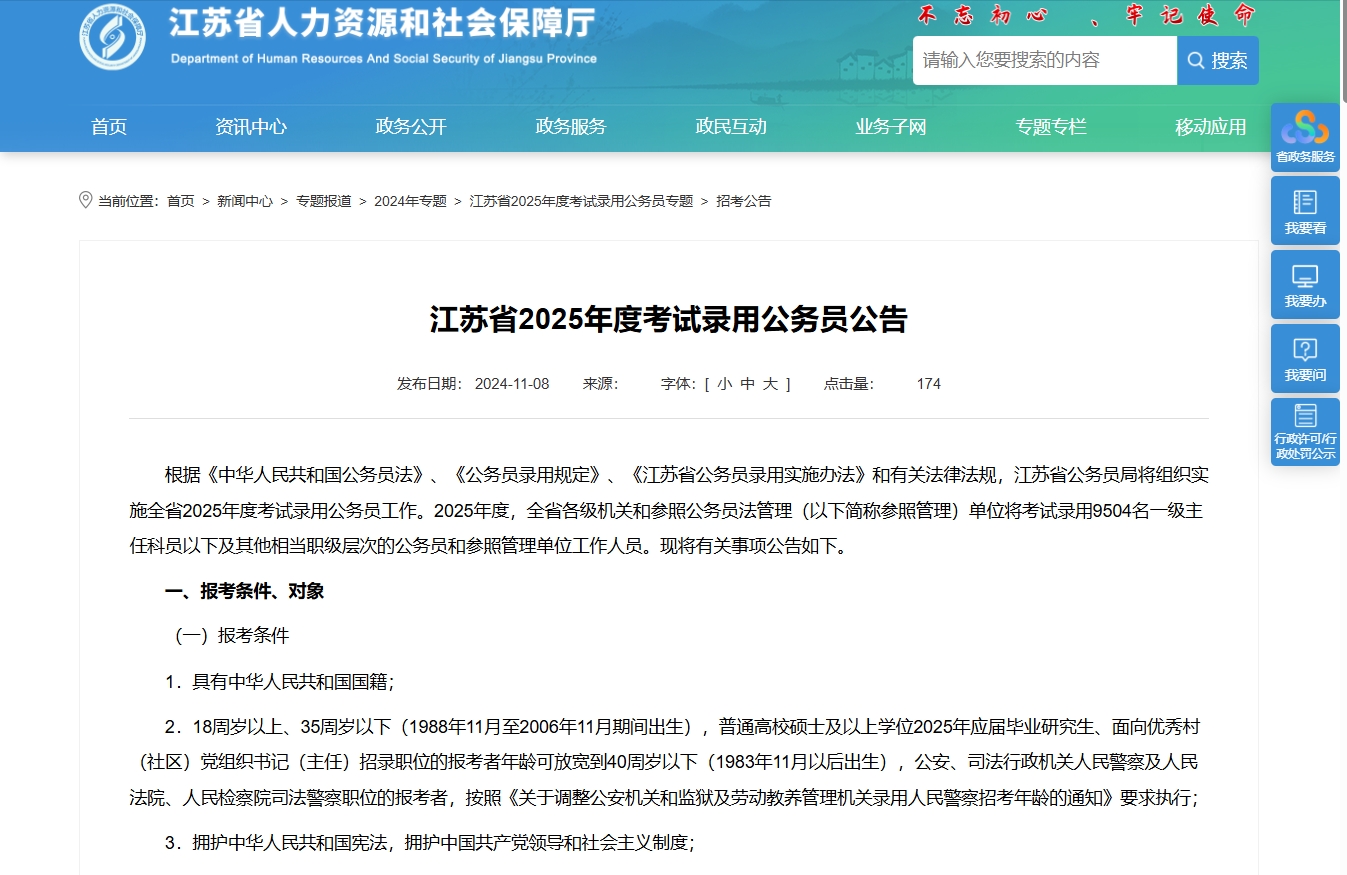The width and height of the screenshot is (1347, 875).
Task: Open the 业务子网 navigation menu
Action: 891,127
